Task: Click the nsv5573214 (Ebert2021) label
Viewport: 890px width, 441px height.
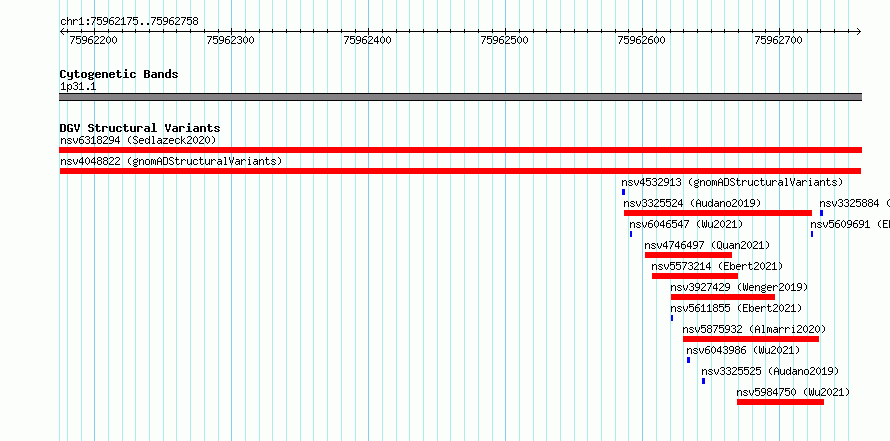Action: [x=717, y=266]
